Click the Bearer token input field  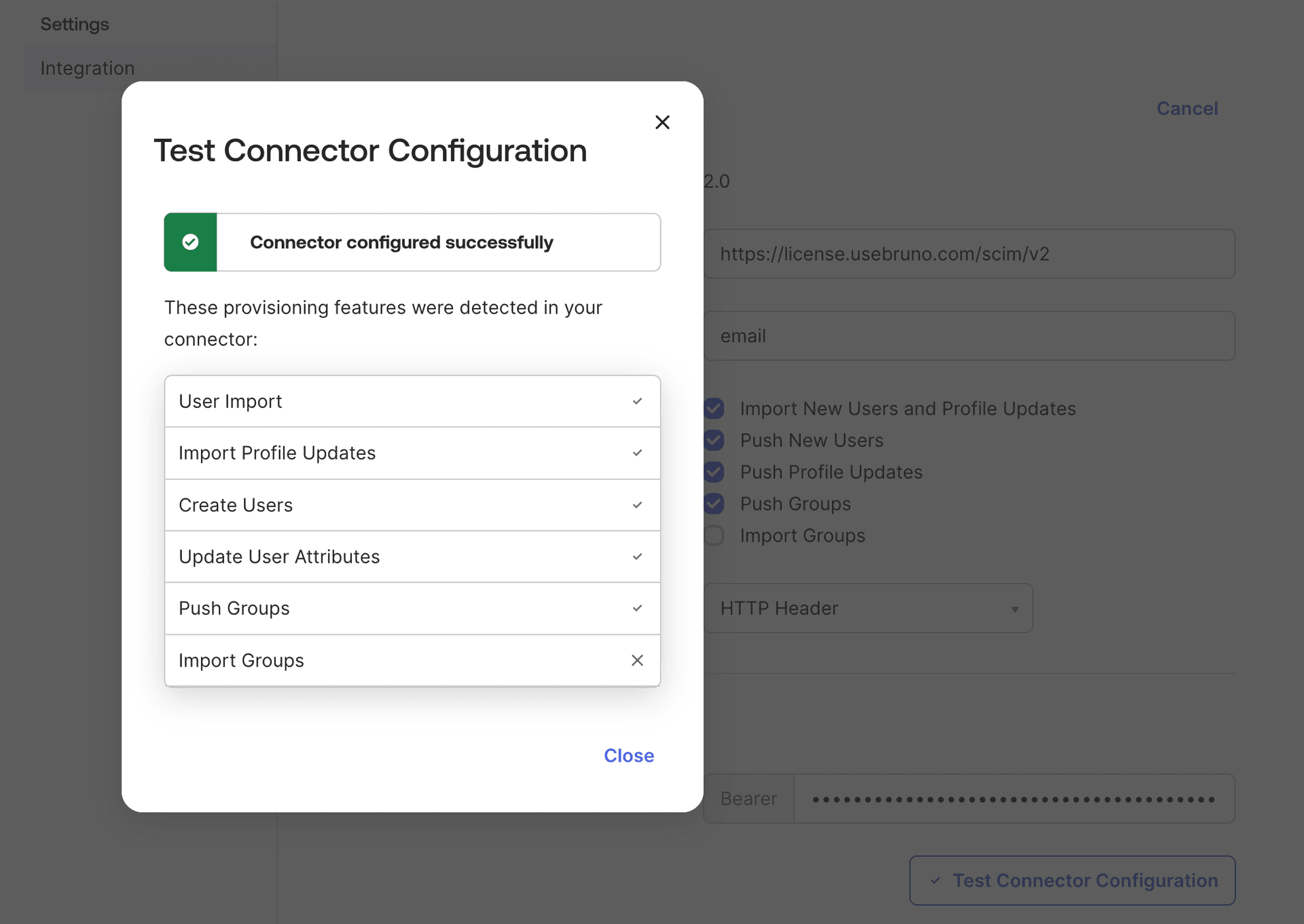coord(1012,798)
